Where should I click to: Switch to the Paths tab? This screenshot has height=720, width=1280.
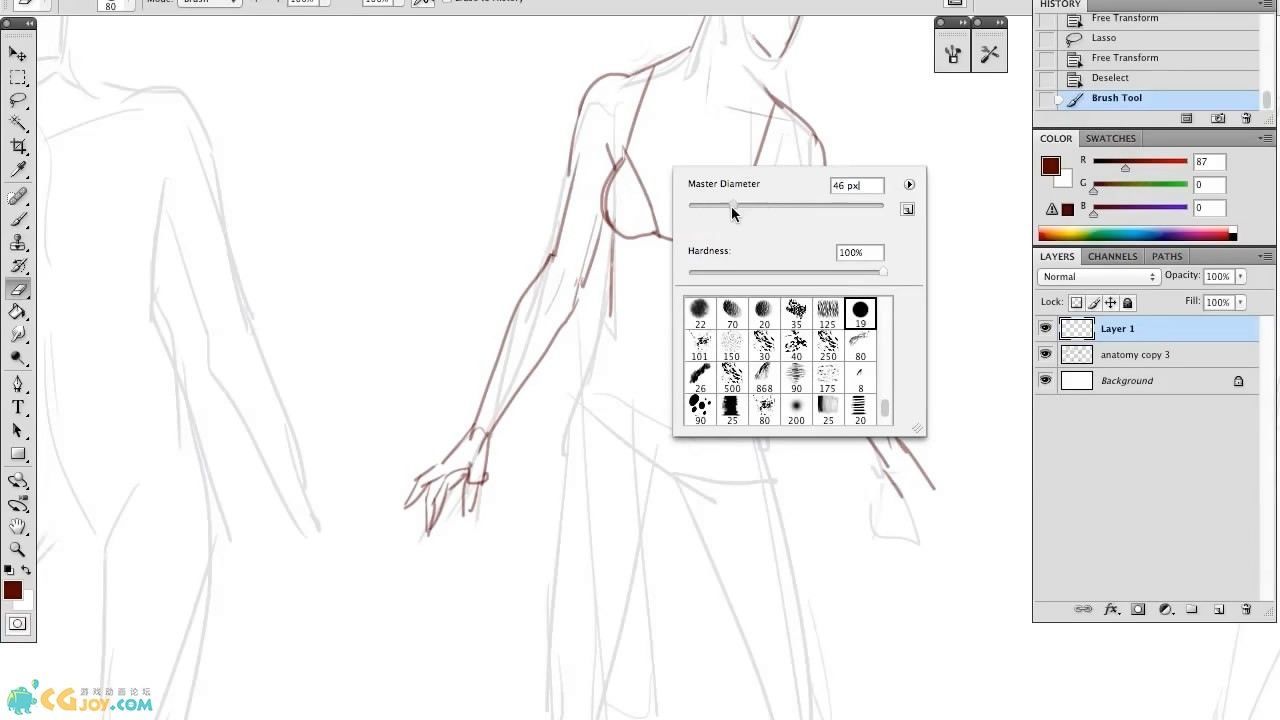coord(1167,256)
